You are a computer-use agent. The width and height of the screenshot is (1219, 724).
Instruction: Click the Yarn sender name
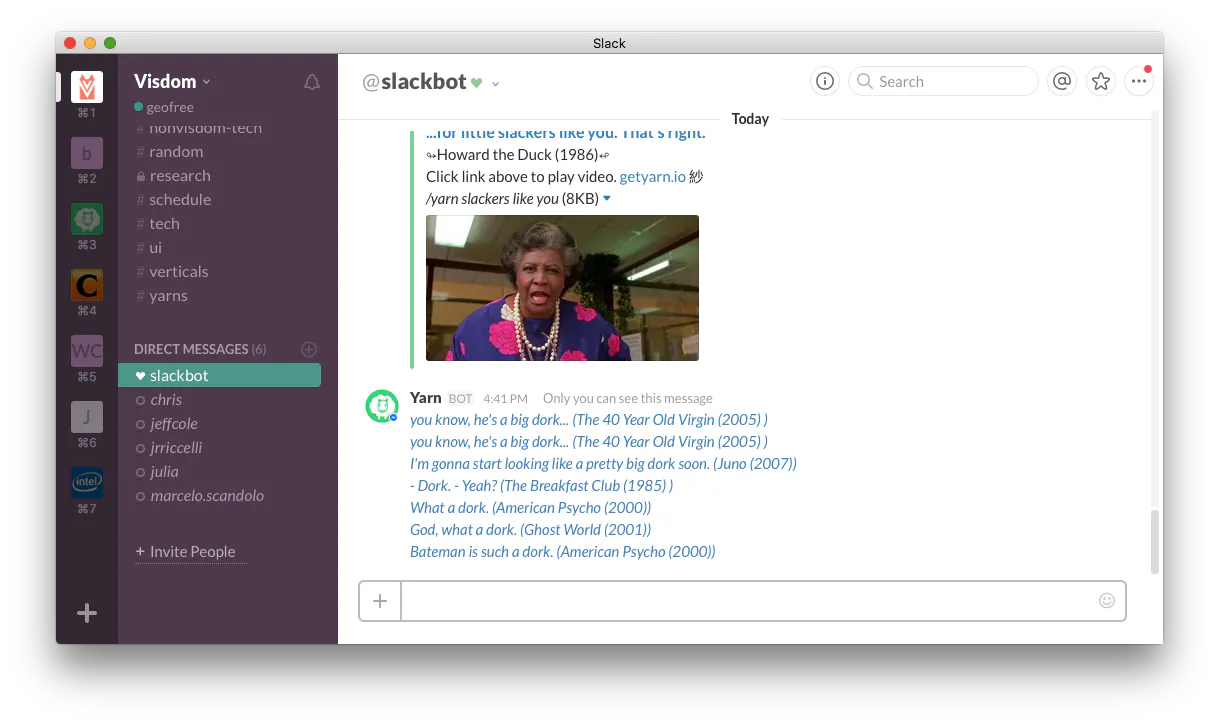tap(426, 398)
